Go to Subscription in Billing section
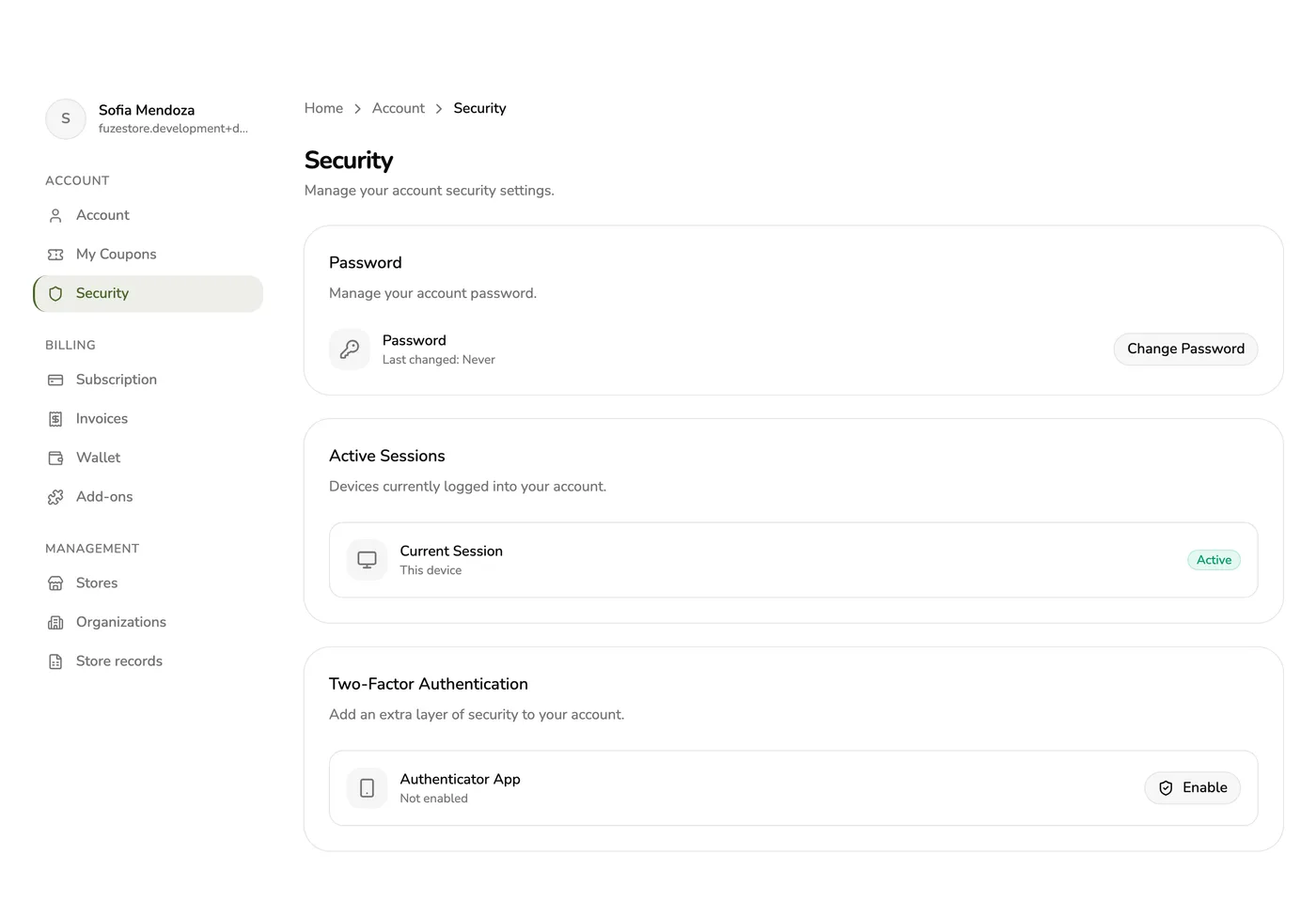This screenshot has width=1316, height=901. click(x=148, y=380)
